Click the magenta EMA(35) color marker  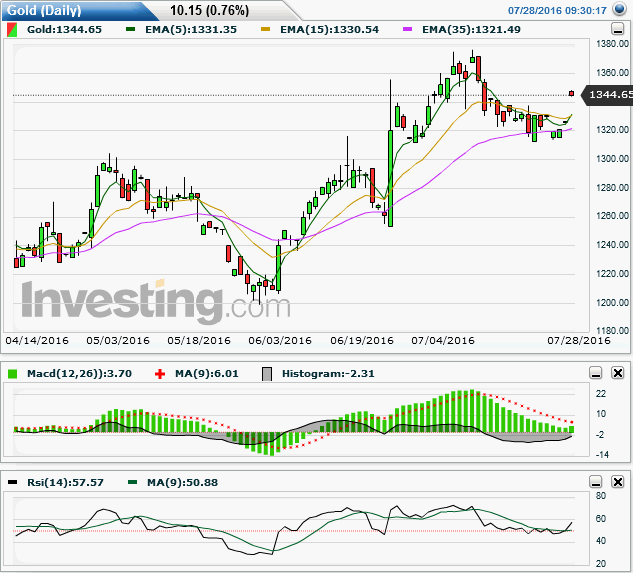[x=407, y=29]
